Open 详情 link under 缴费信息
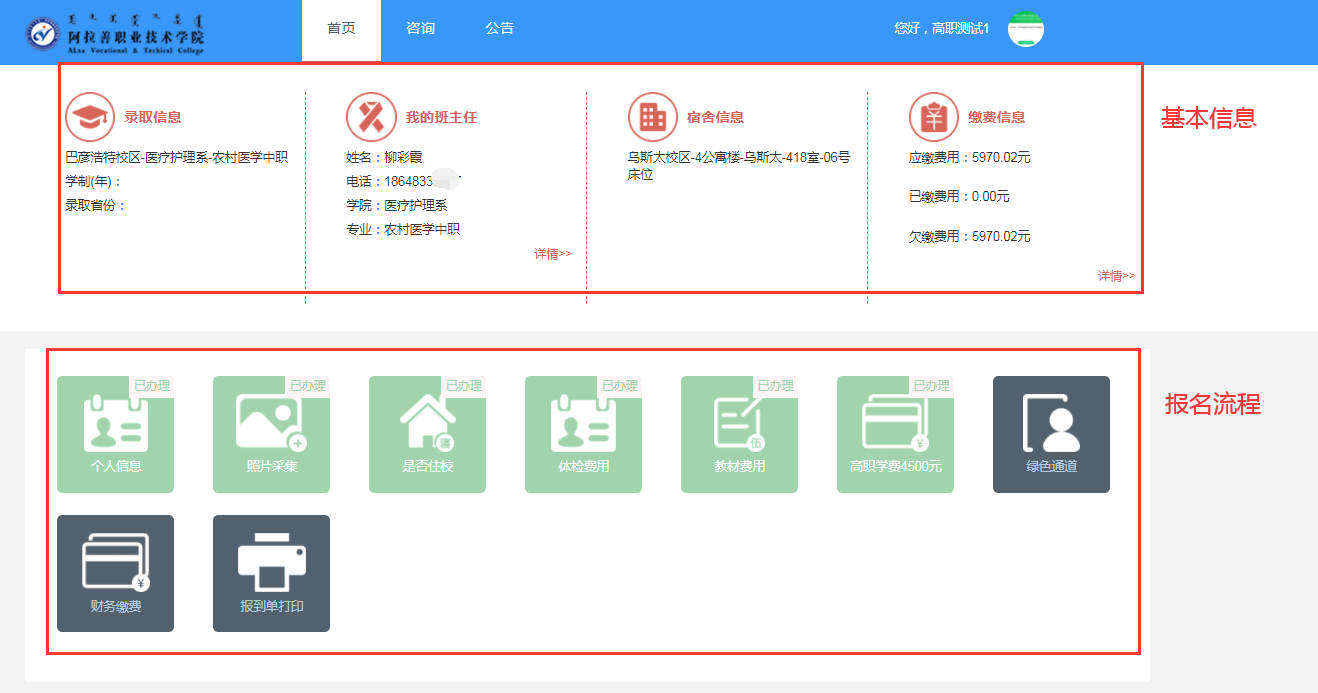The width and height of the screenshot is (1318, 693). [x=1116, y=276]
